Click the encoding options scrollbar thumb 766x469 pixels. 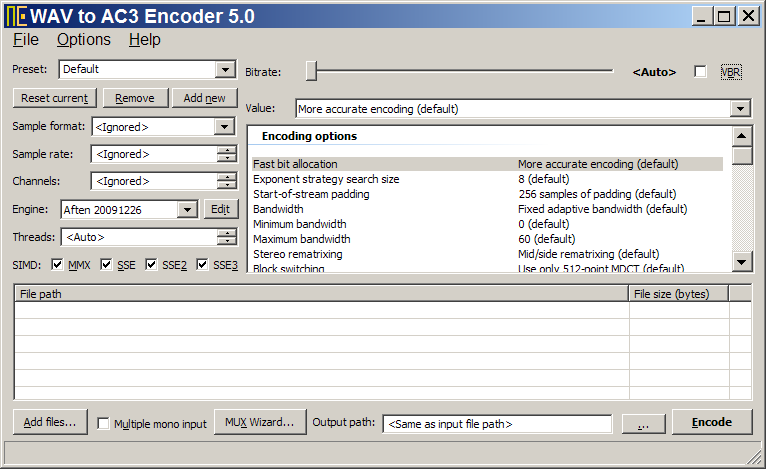742,155
